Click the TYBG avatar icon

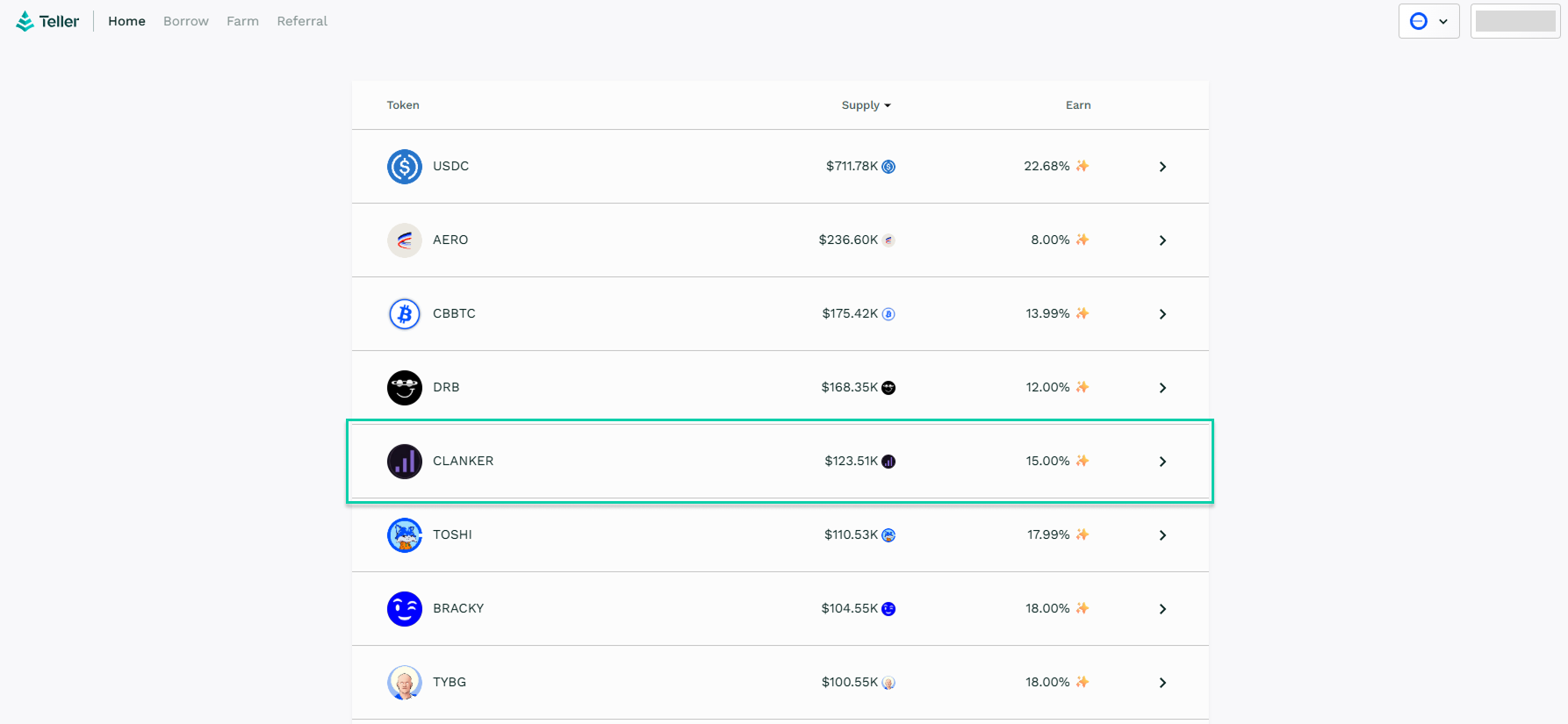405,683
